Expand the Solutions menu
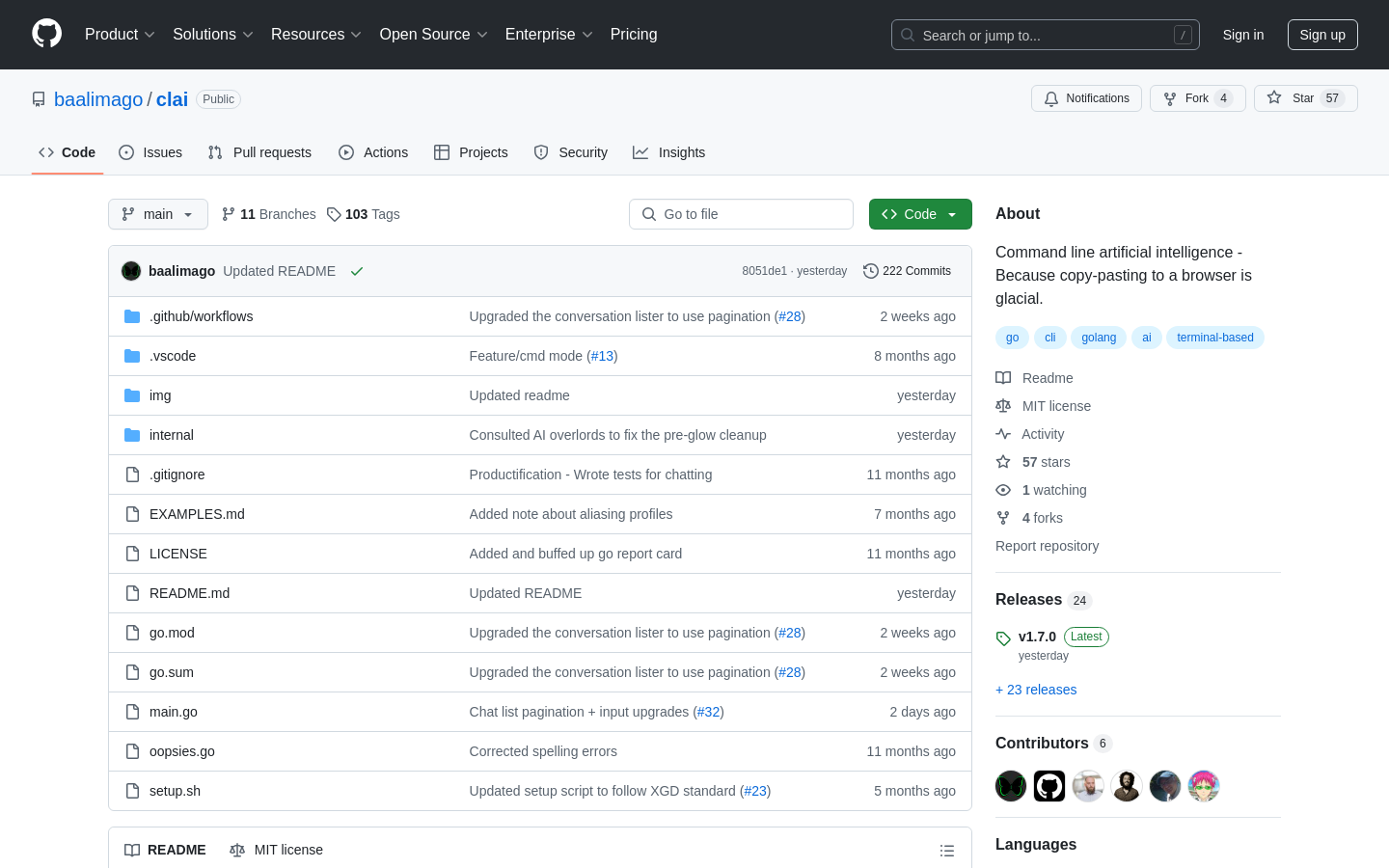 (x=213, y=35)
